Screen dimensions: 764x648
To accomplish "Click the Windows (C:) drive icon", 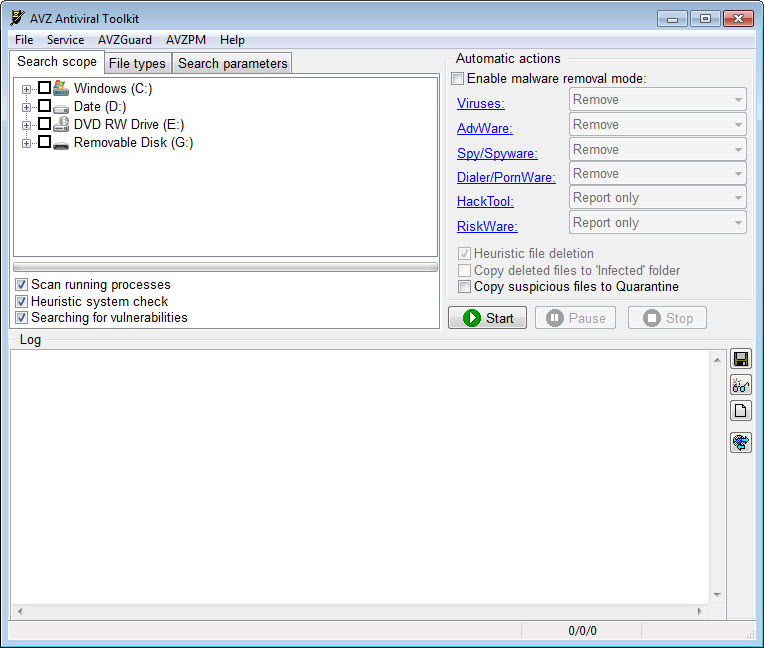I will (x=61, y=88).
